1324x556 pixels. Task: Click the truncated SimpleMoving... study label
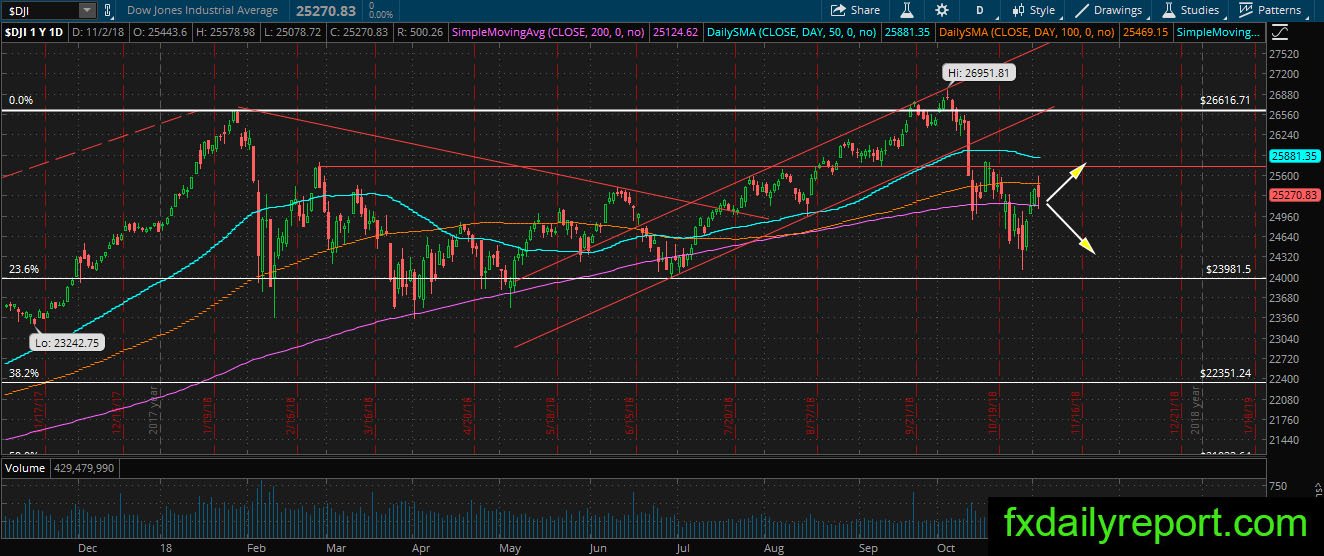coord(1218,33)
